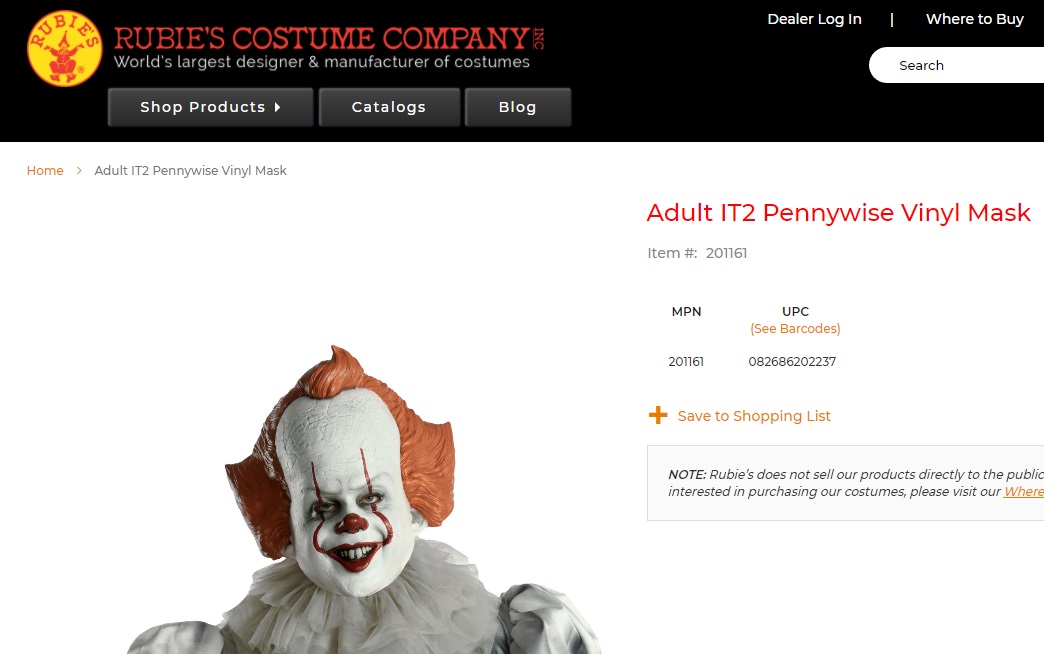Click the UPC number 082686202237
The image size is (1044, 654).
click(792, 362)
